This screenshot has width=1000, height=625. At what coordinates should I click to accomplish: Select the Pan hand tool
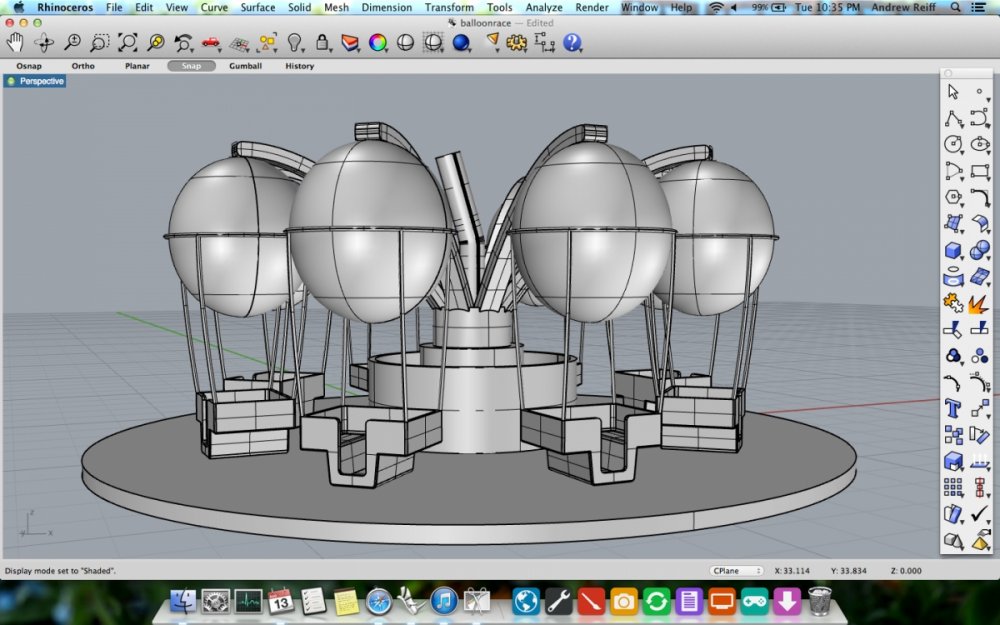[x=16, y=42]
